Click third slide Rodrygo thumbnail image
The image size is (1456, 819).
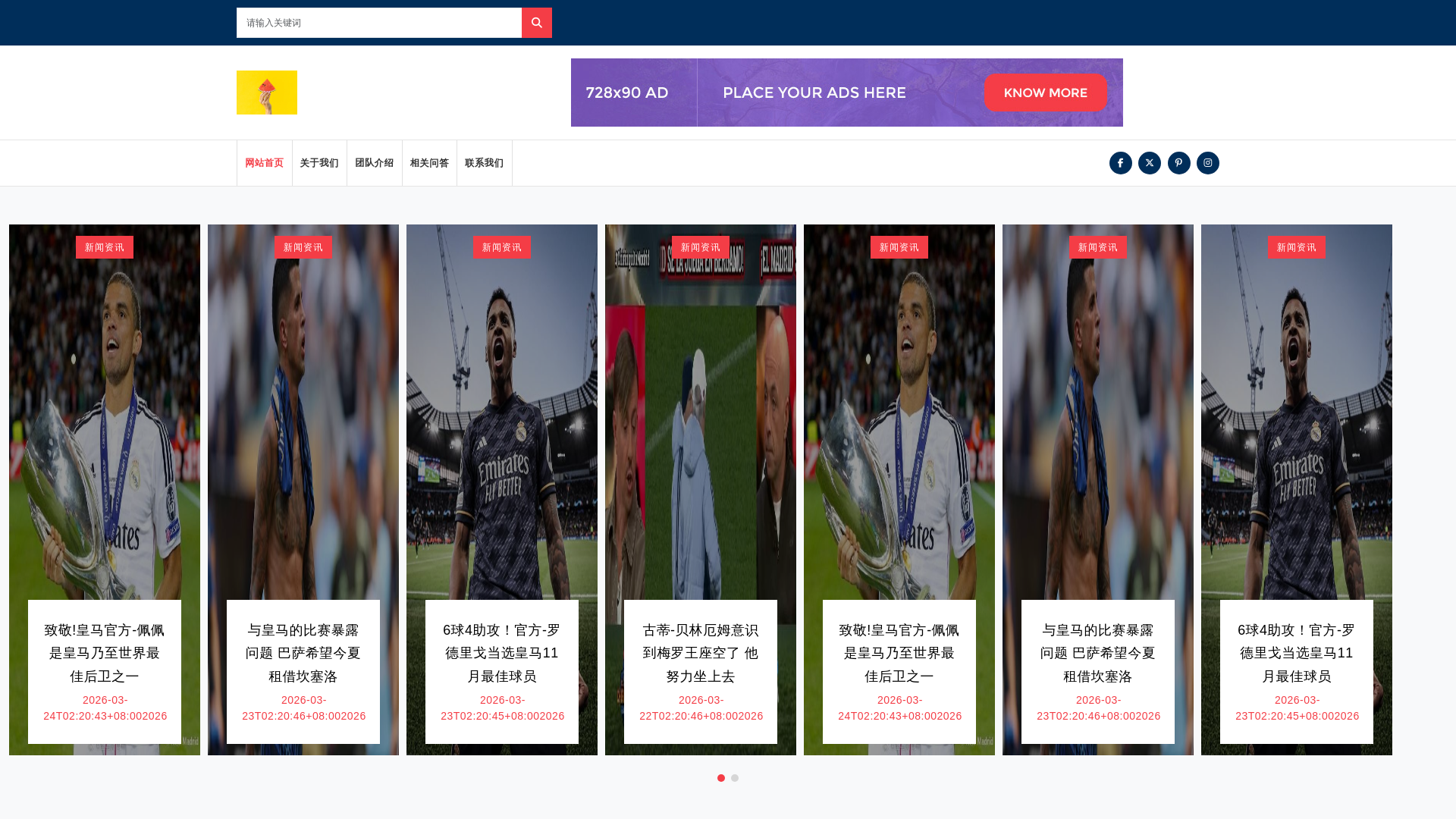(501, 417)
